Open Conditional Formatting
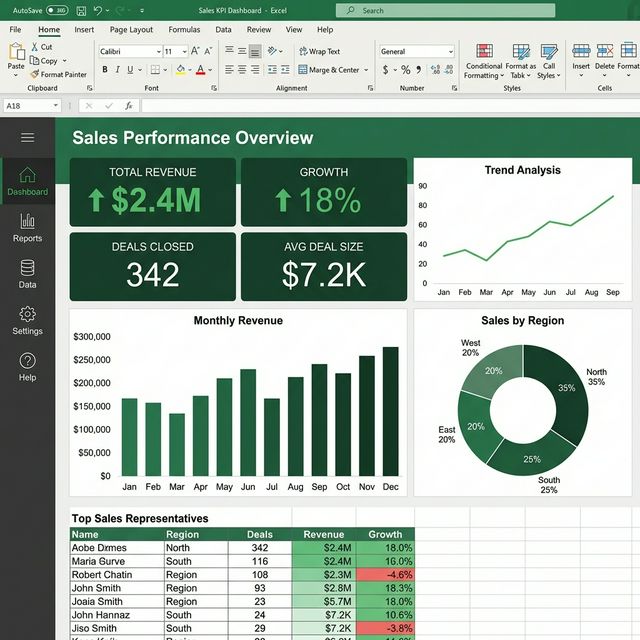The height and width of the screenshot is (640, 640). pyautogui.click(x=484, y=61)
